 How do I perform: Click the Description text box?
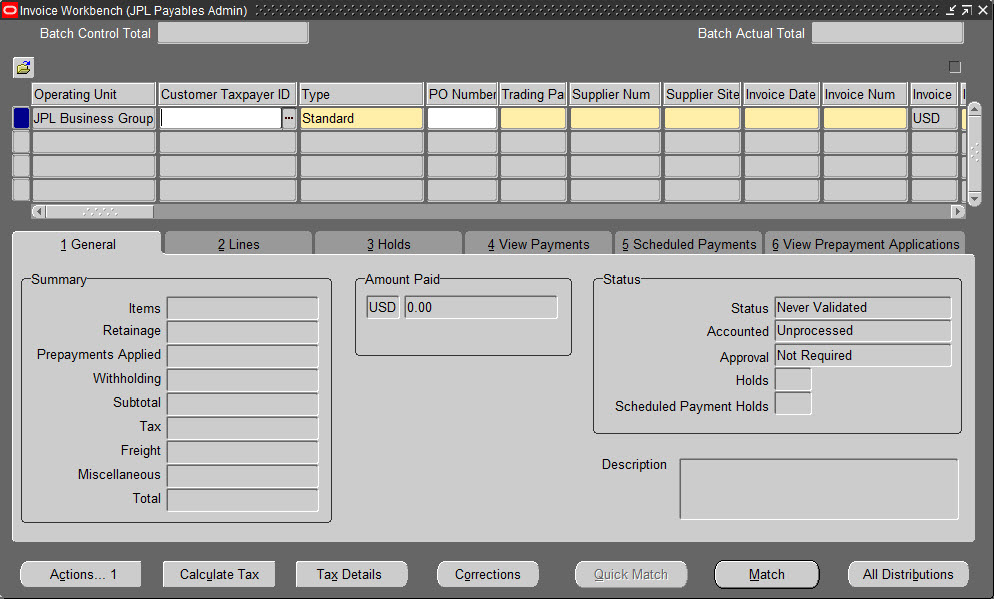(x=818, y=488)
